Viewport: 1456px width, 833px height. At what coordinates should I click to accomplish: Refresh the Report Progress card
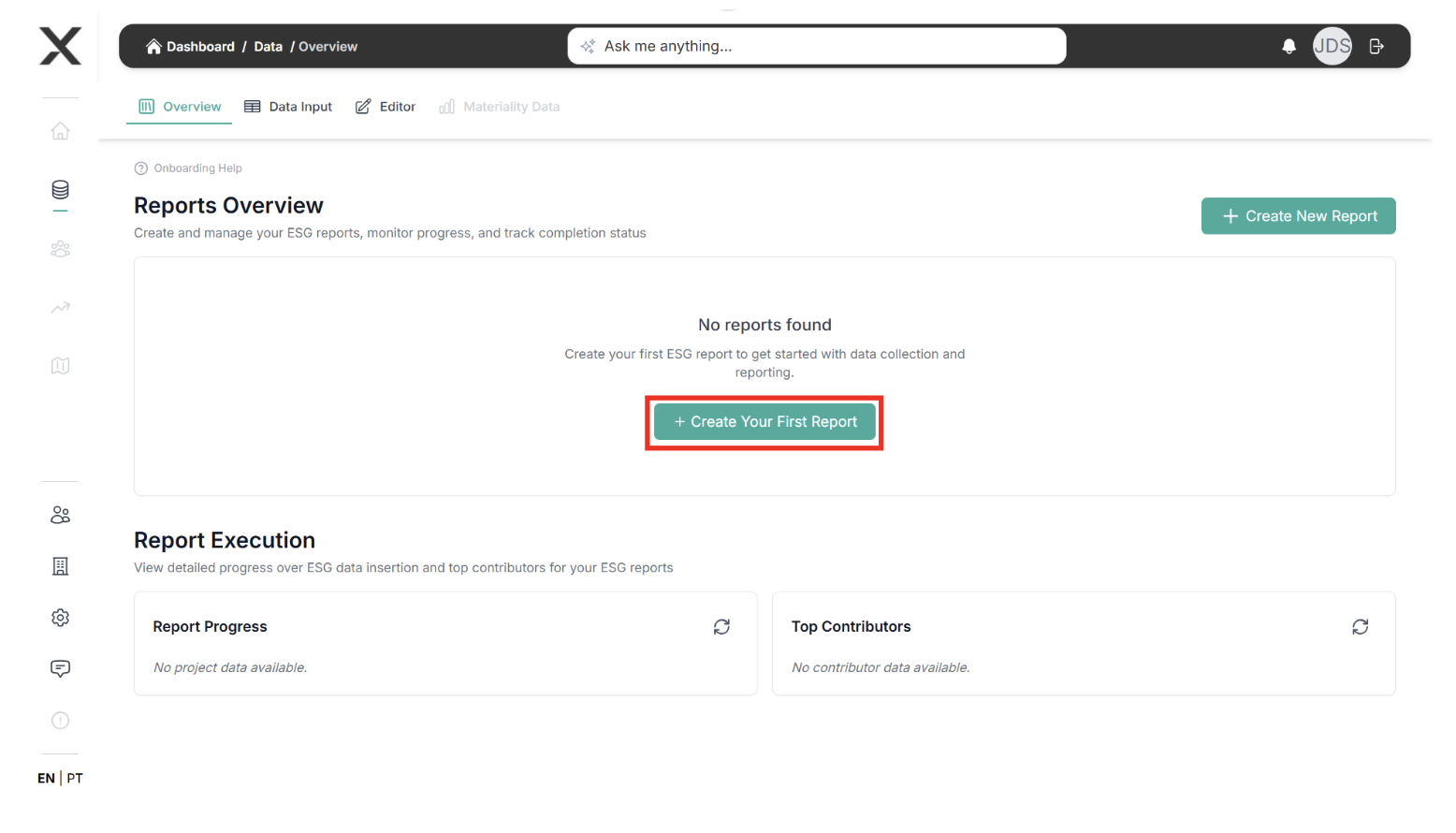click(x=721, y=627)
